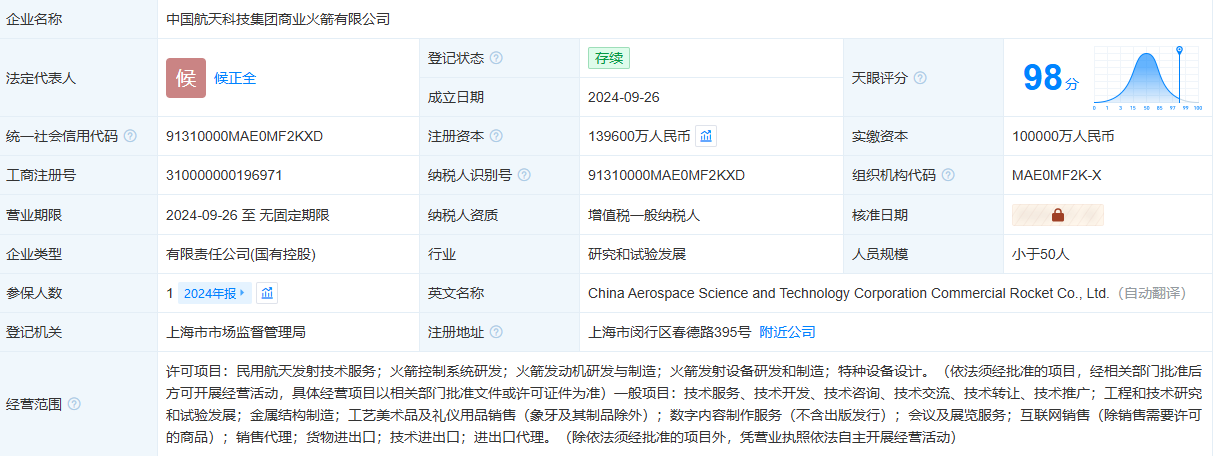Click the help icon next to 天眼评分
Viewport: 1214px width, 456px height.
tap(920, 78)
